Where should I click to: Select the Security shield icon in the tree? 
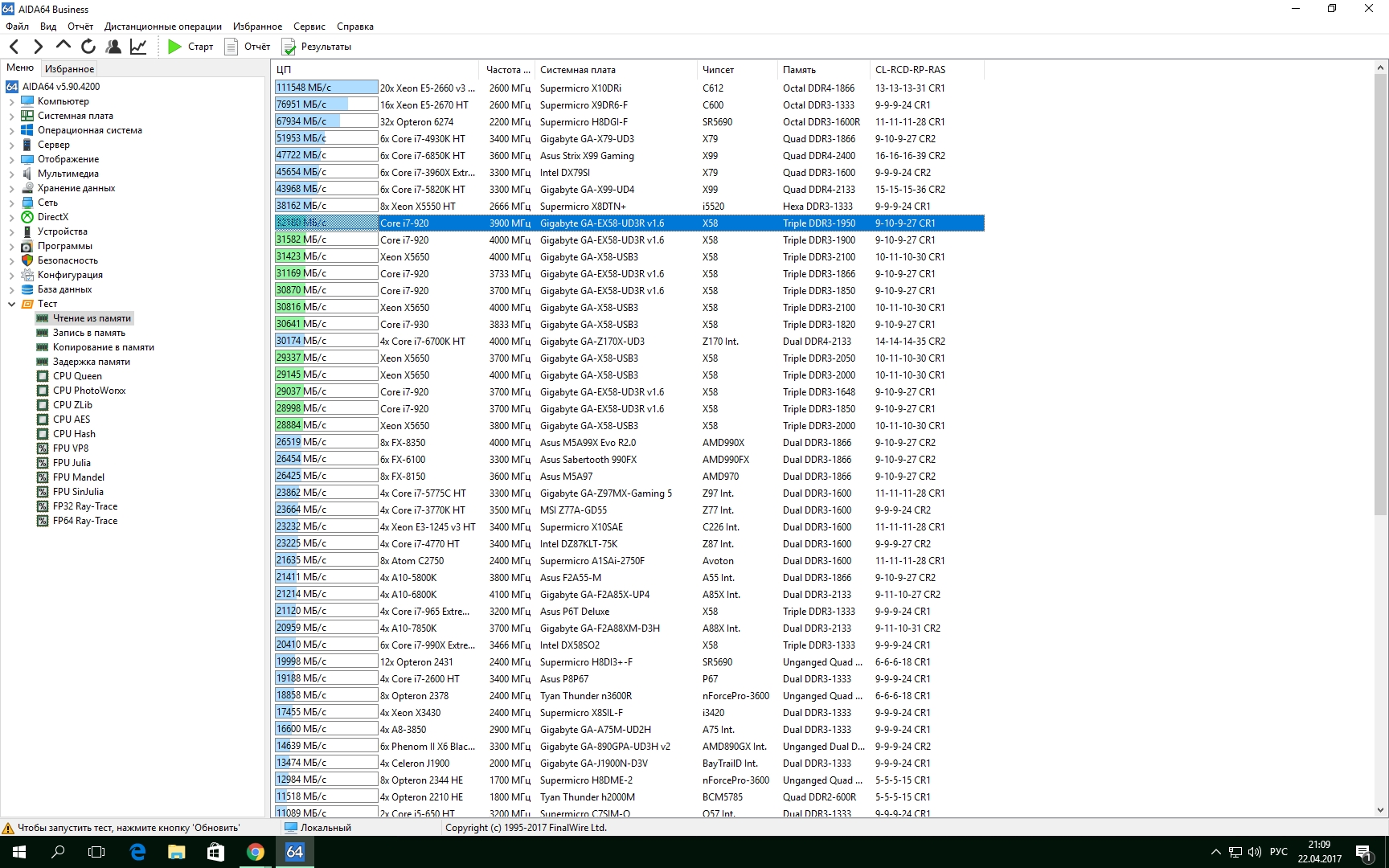tap(27, 260)
